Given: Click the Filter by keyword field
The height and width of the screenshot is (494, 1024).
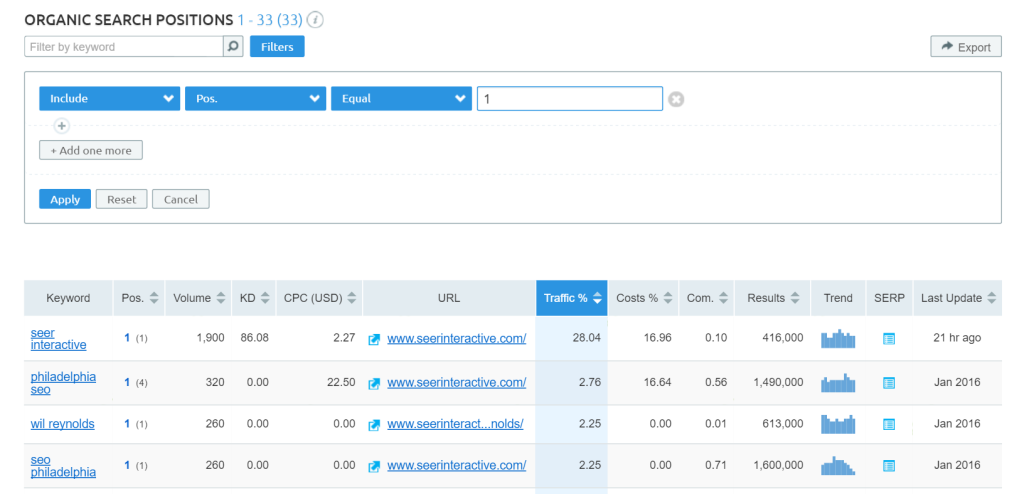Looking at the screenshot, I should click(x=123, y=46).
